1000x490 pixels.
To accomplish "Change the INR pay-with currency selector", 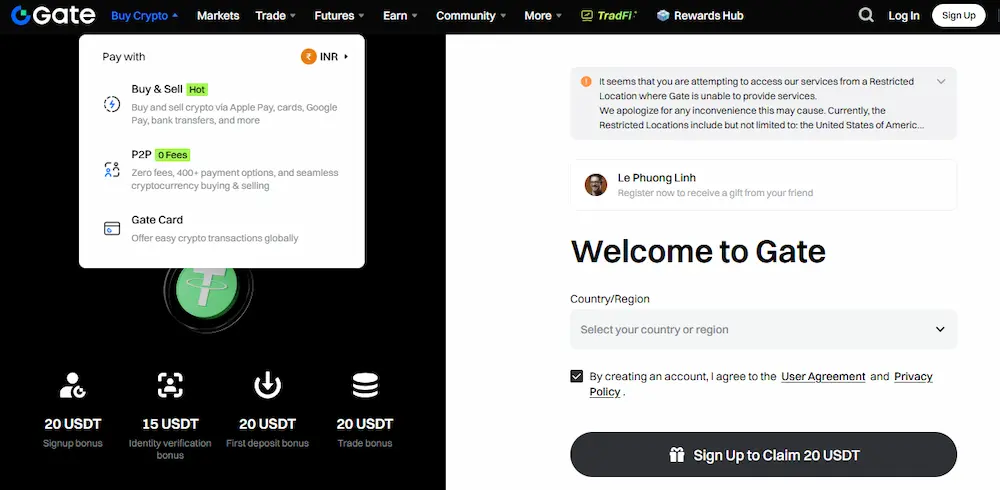I will [x=325, y=57].
